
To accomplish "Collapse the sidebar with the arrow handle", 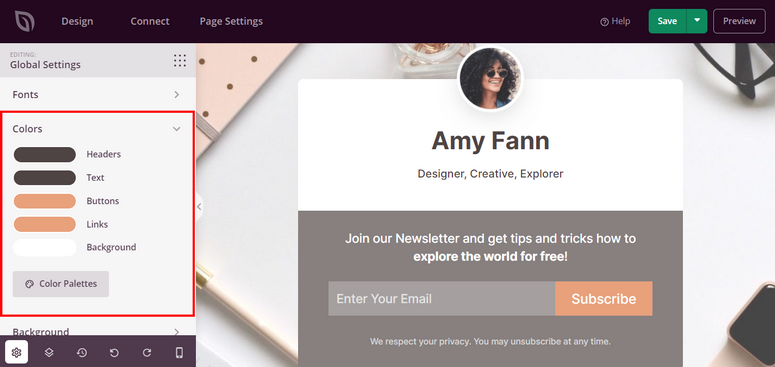I will 199,207.
